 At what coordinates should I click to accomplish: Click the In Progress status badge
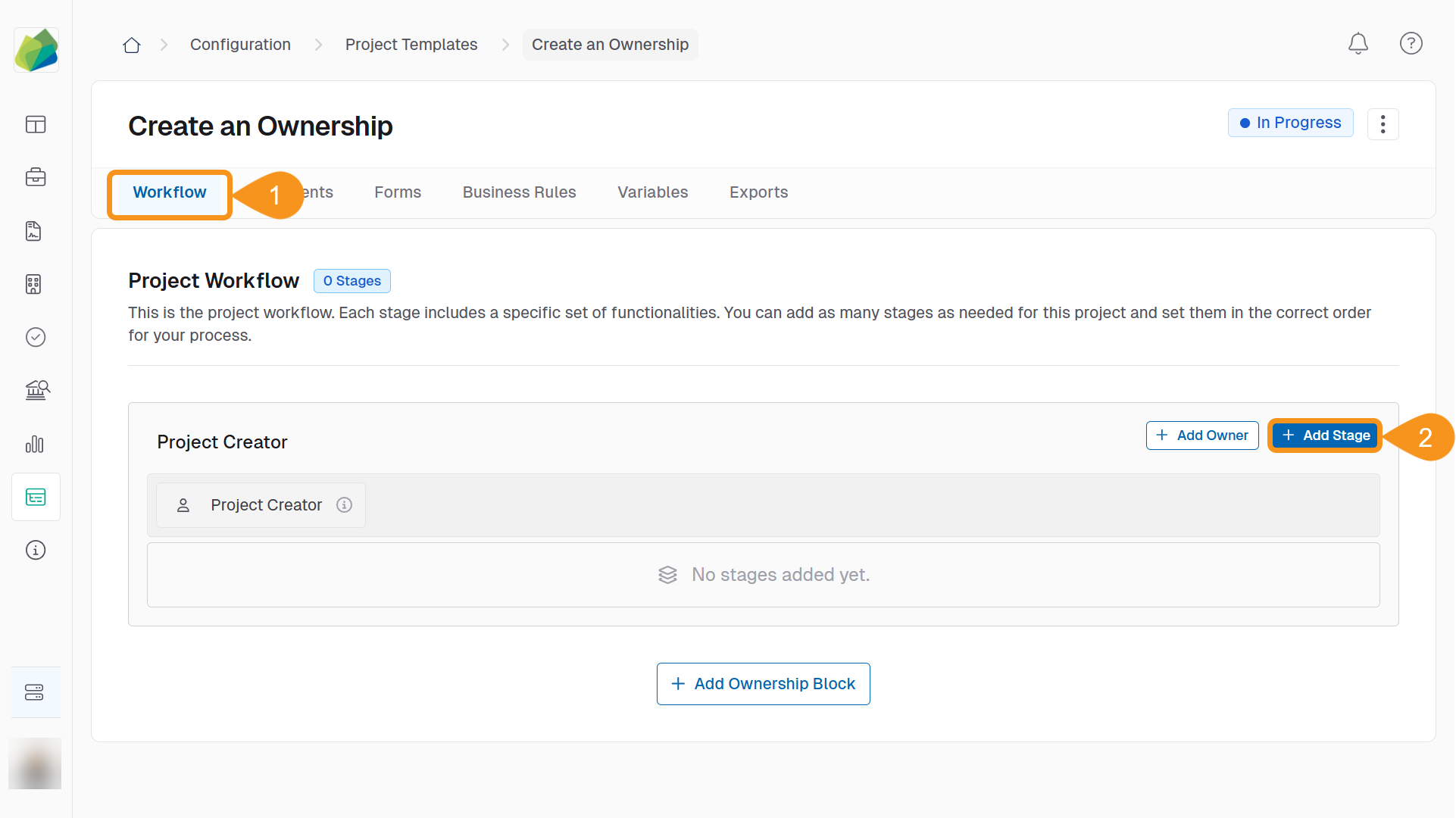[x=1290, y=123]
